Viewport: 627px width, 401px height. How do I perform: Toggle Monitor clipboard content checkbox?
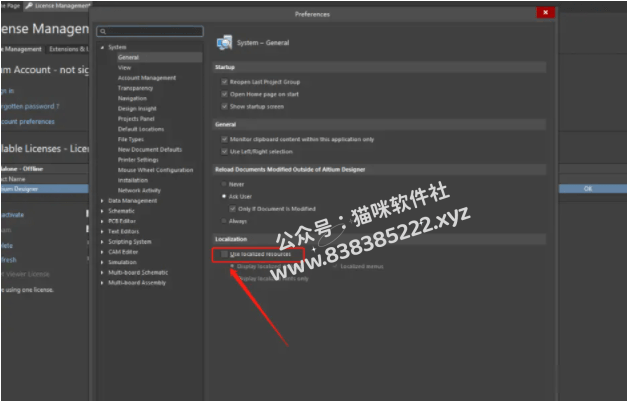coord(224,139)
